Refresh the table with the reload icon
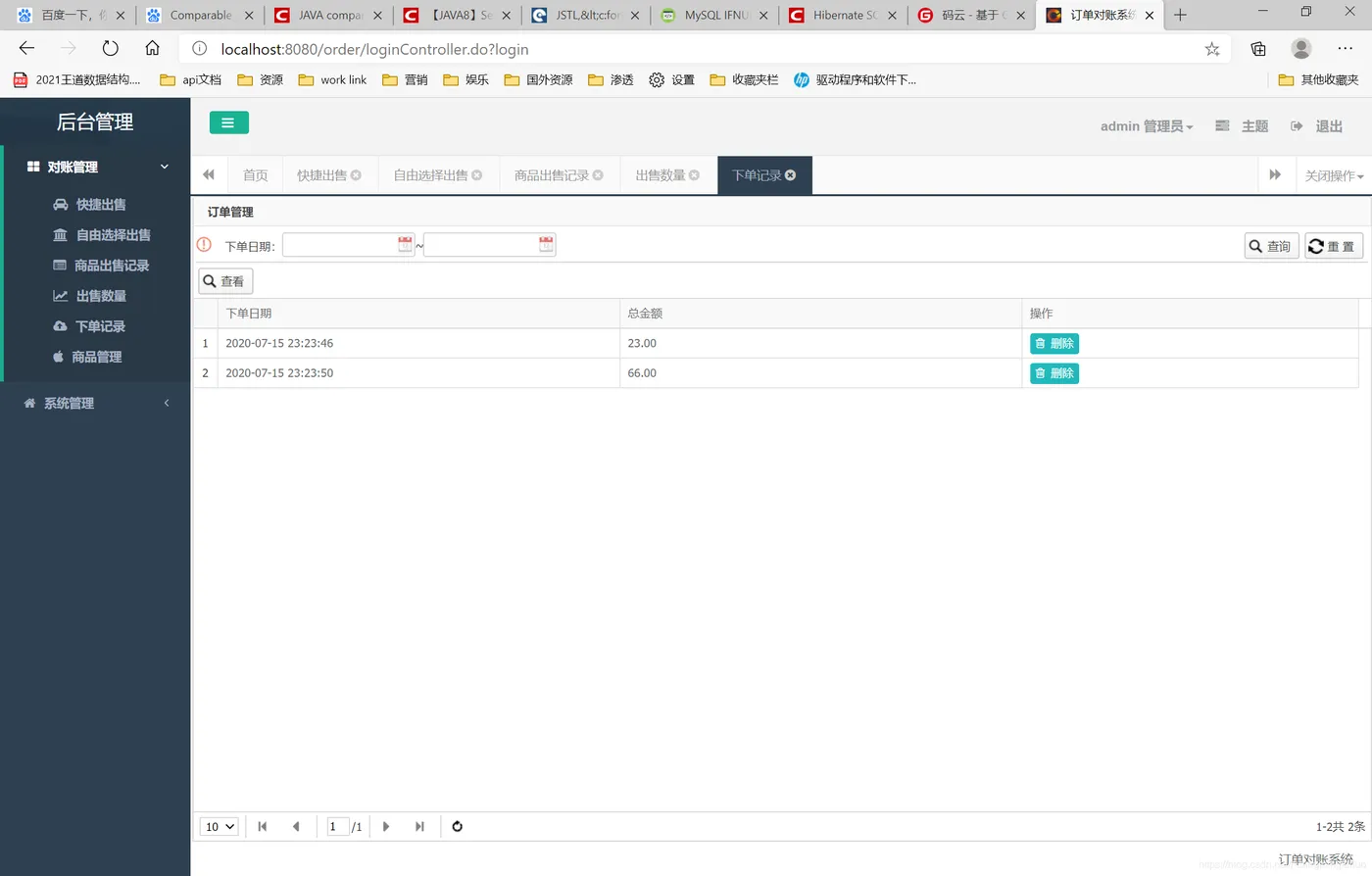 click(457, 827)
